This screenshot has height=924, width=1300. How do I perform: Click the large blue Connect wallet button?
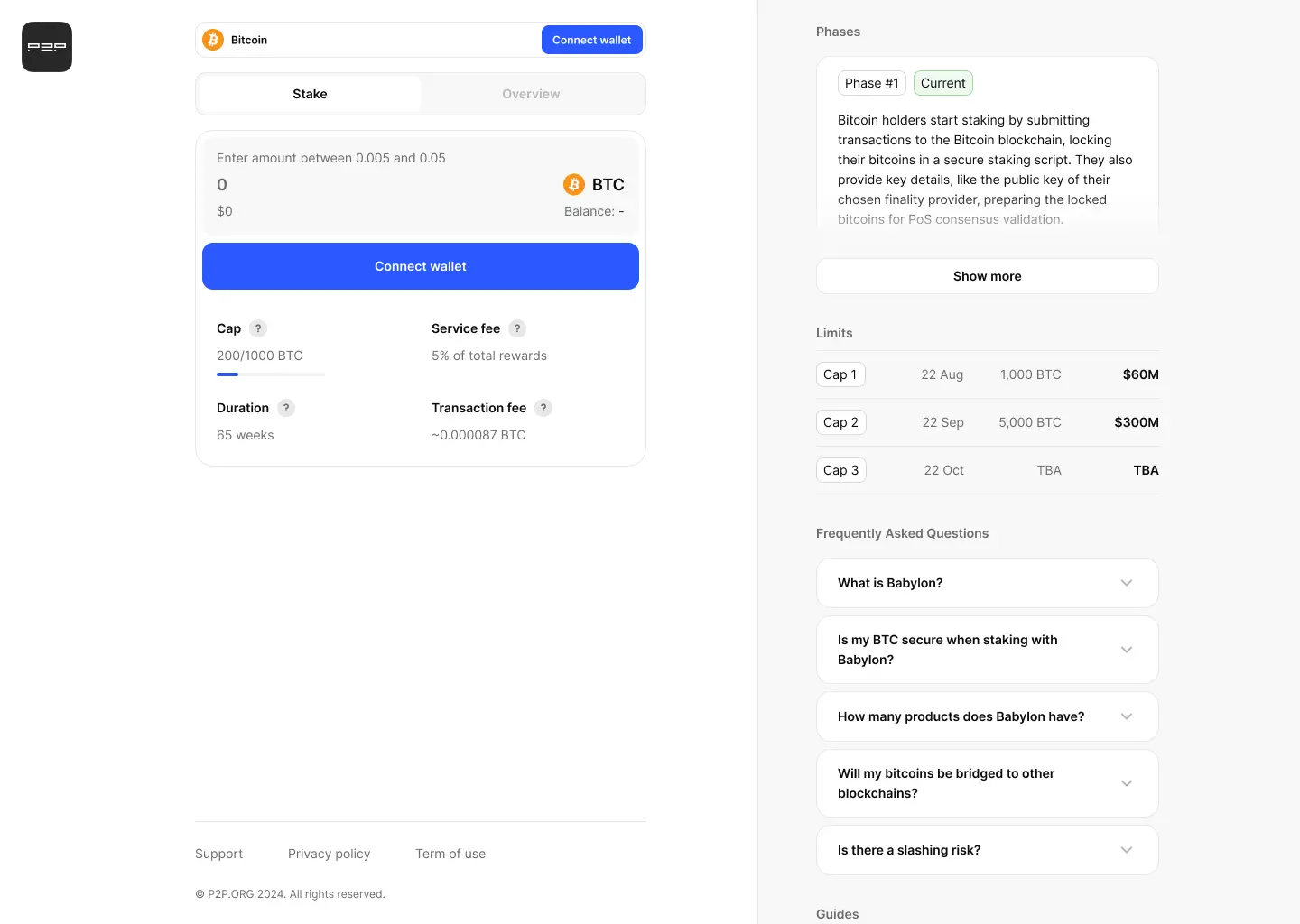(421, 266)
